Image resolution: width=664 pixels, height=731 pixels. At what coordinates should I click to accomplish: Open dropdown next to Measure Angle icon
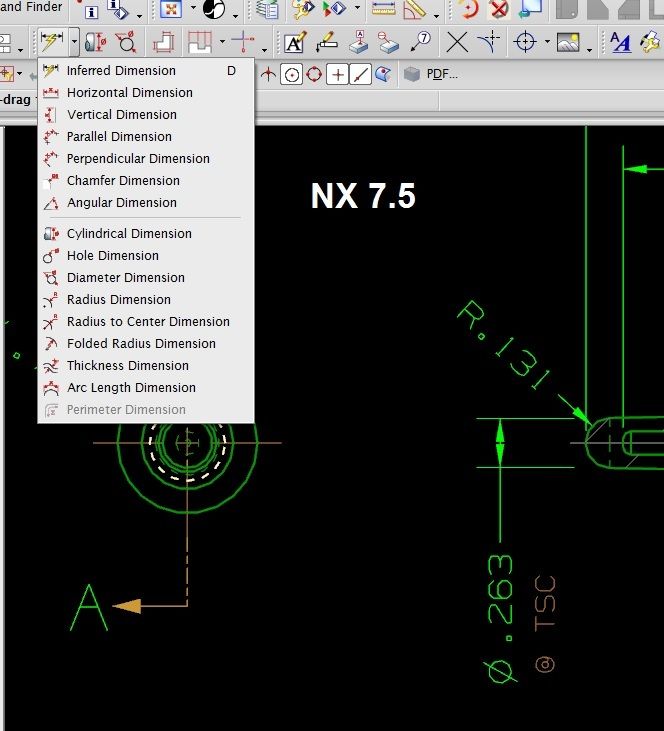(436, 16)
